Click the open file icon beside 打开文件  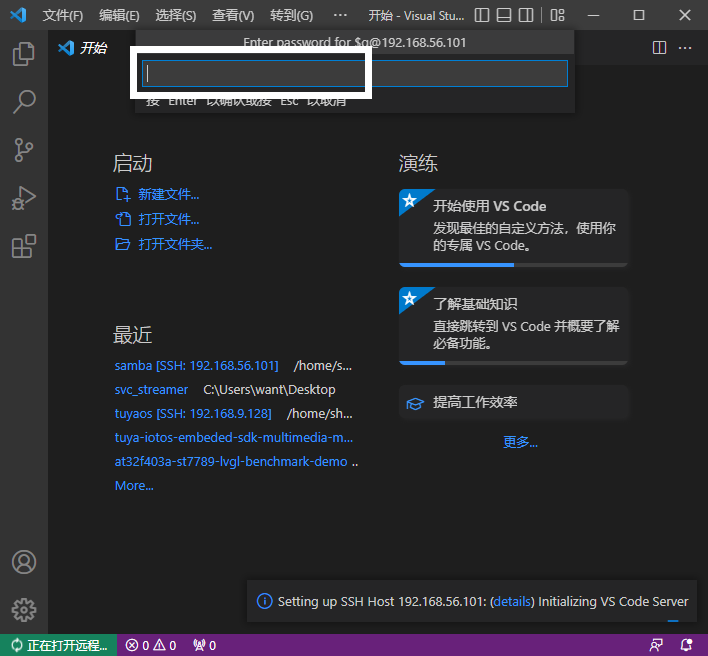click(x=123, y=219)
